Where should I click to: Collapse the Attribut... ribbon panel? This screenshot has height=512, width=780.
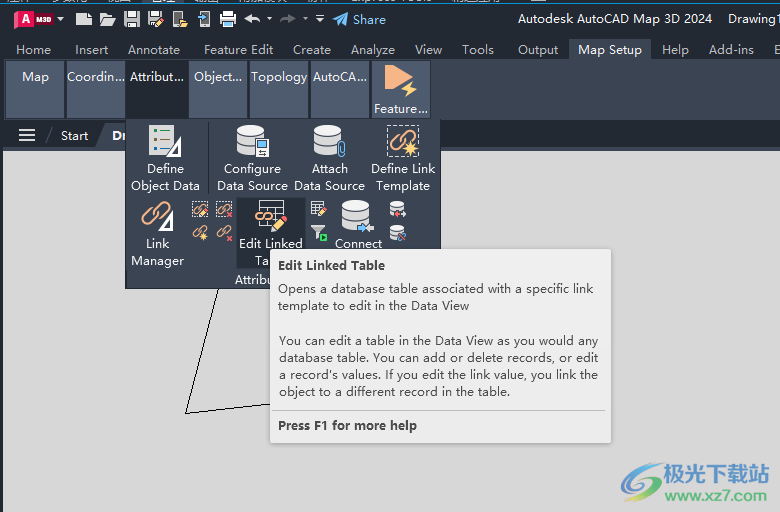[157, 89]
